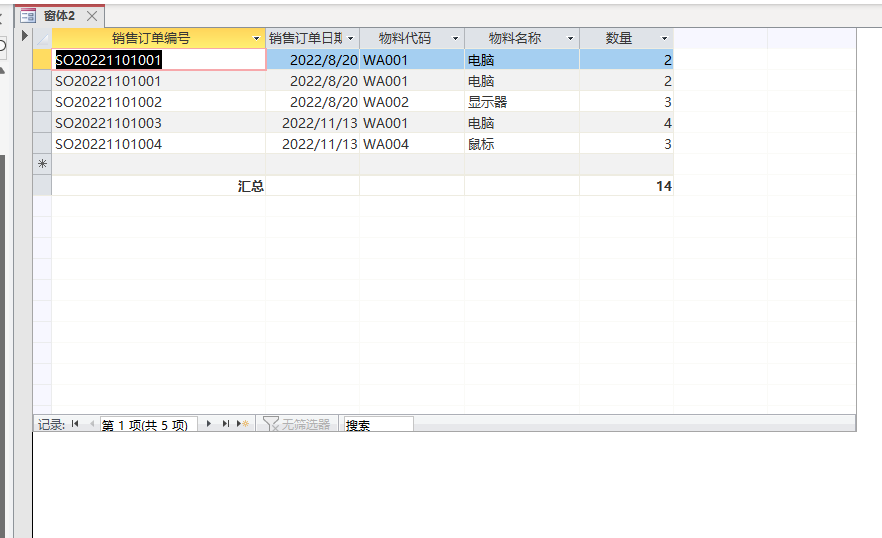
Task: Click the current record number box
Action: (148, 425)
